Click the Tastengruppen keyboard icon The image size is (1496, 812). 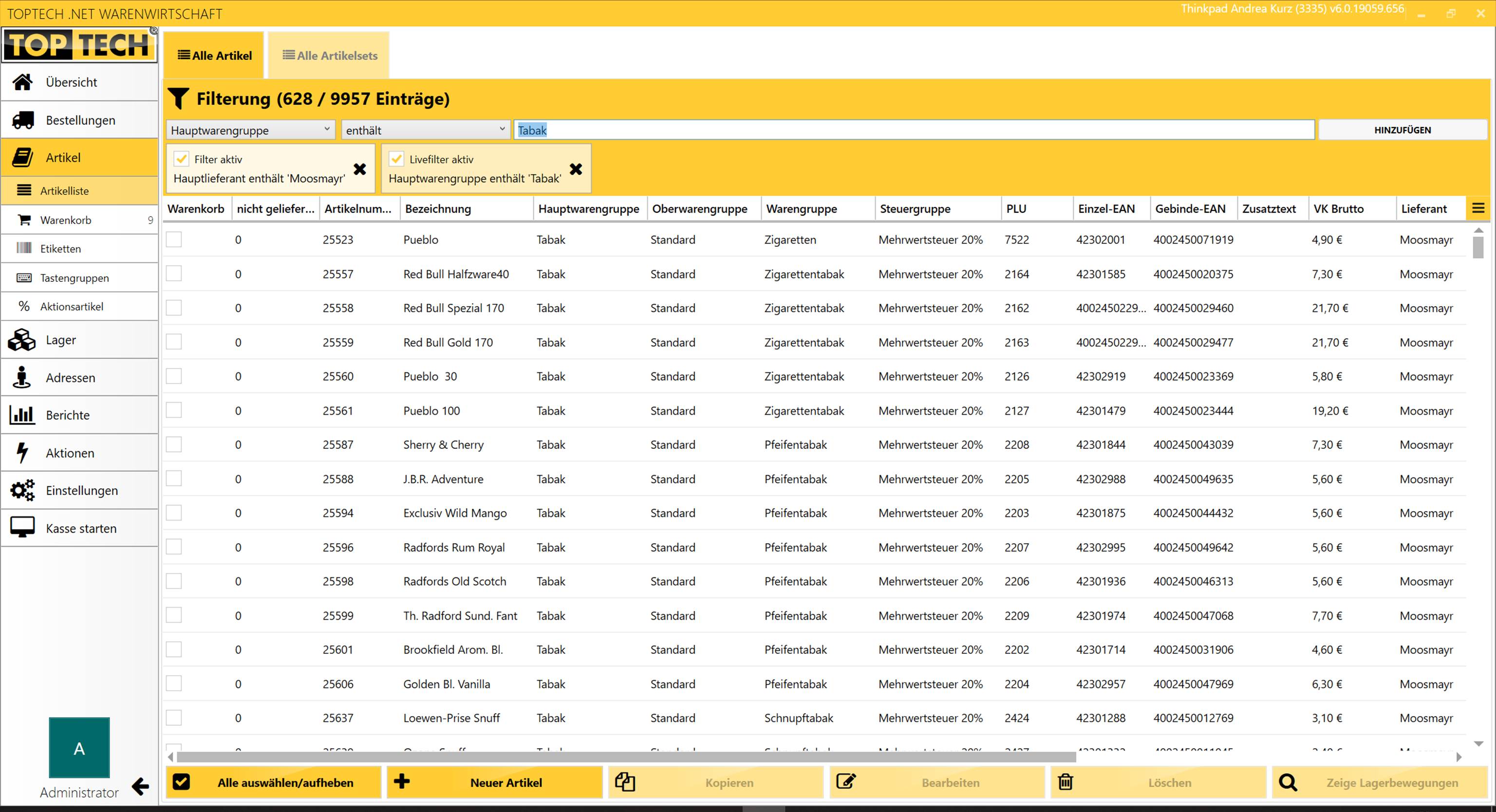24,277
